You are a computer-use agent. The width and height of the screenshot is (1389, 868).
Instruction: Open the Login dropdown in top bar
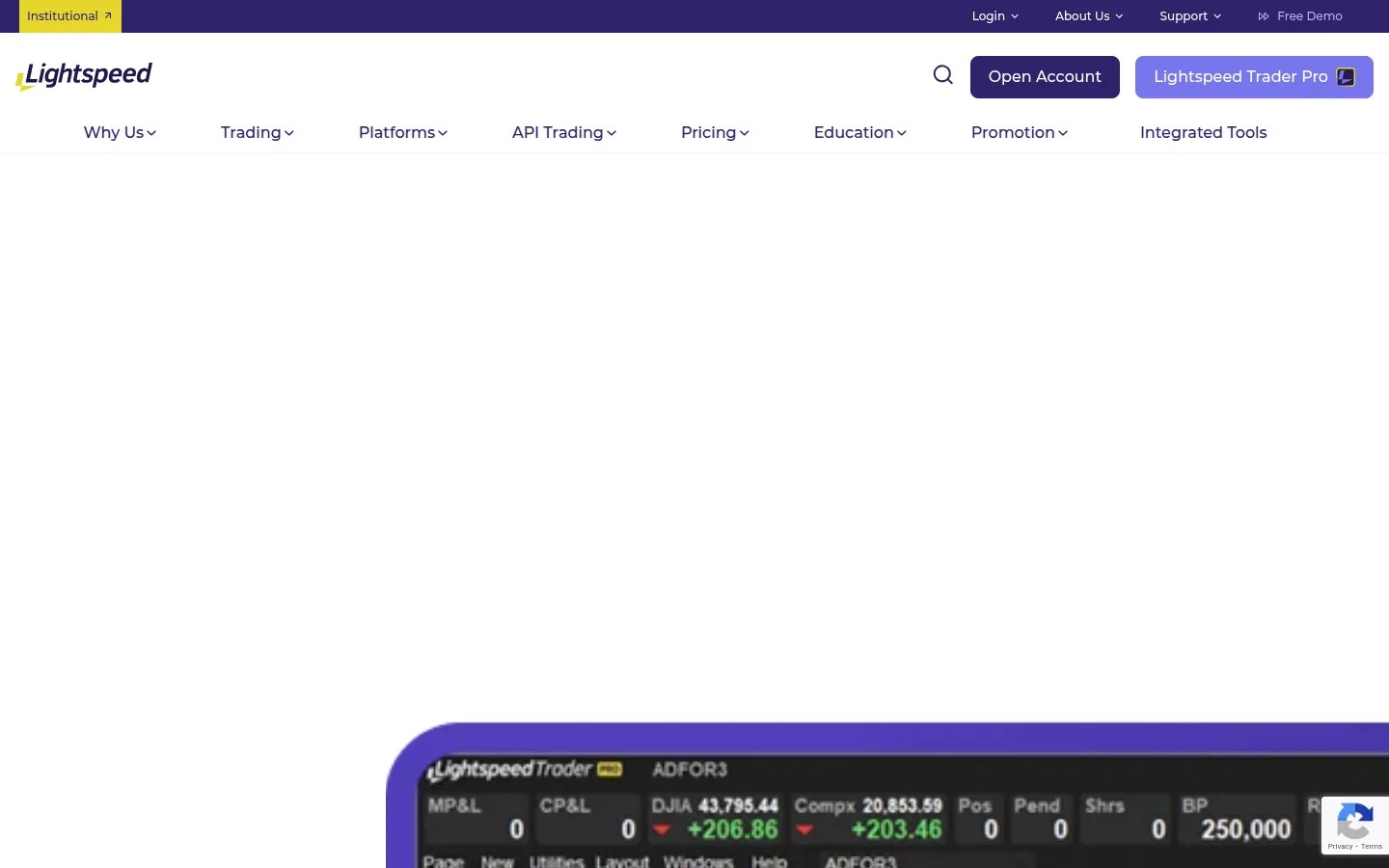pos(994,16)
